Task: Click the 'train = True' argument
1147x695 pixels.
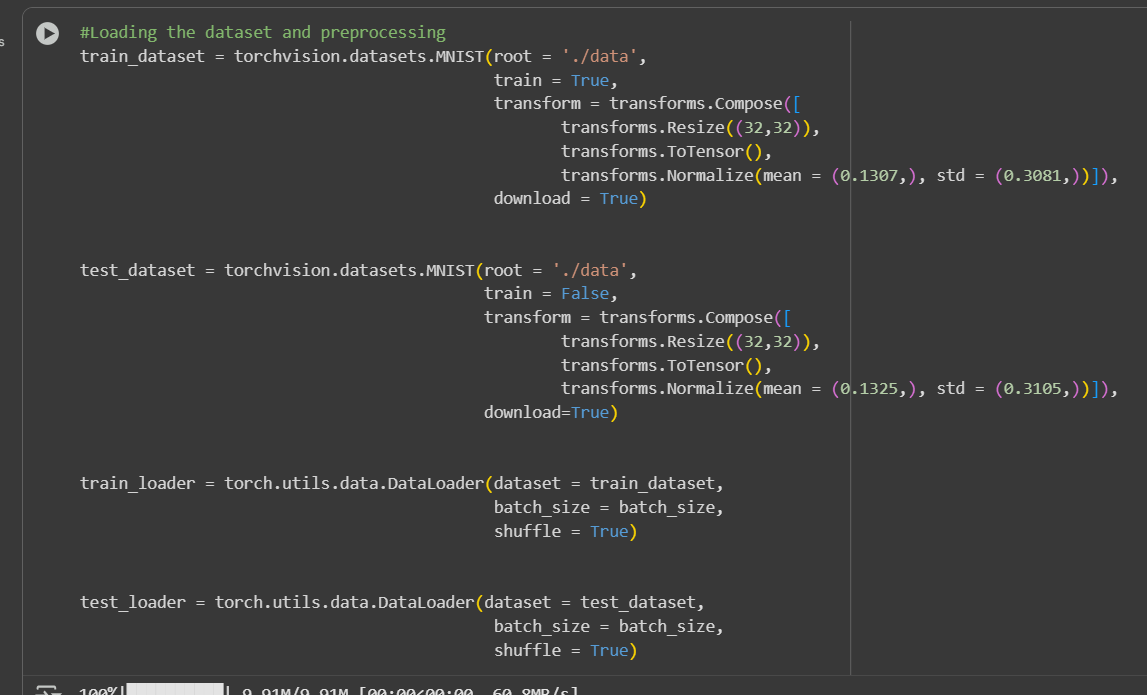Action: click(x=552, y=80)
